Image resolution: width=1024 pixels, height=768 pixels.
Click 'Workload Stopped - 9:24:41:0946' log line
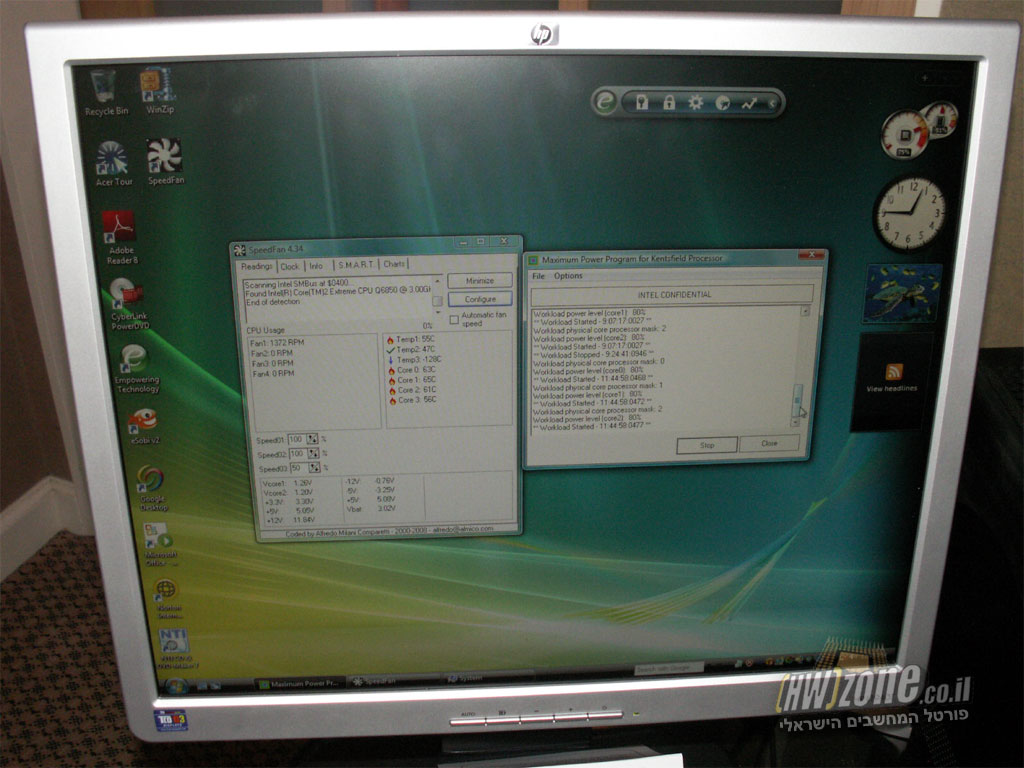(593, 354)
